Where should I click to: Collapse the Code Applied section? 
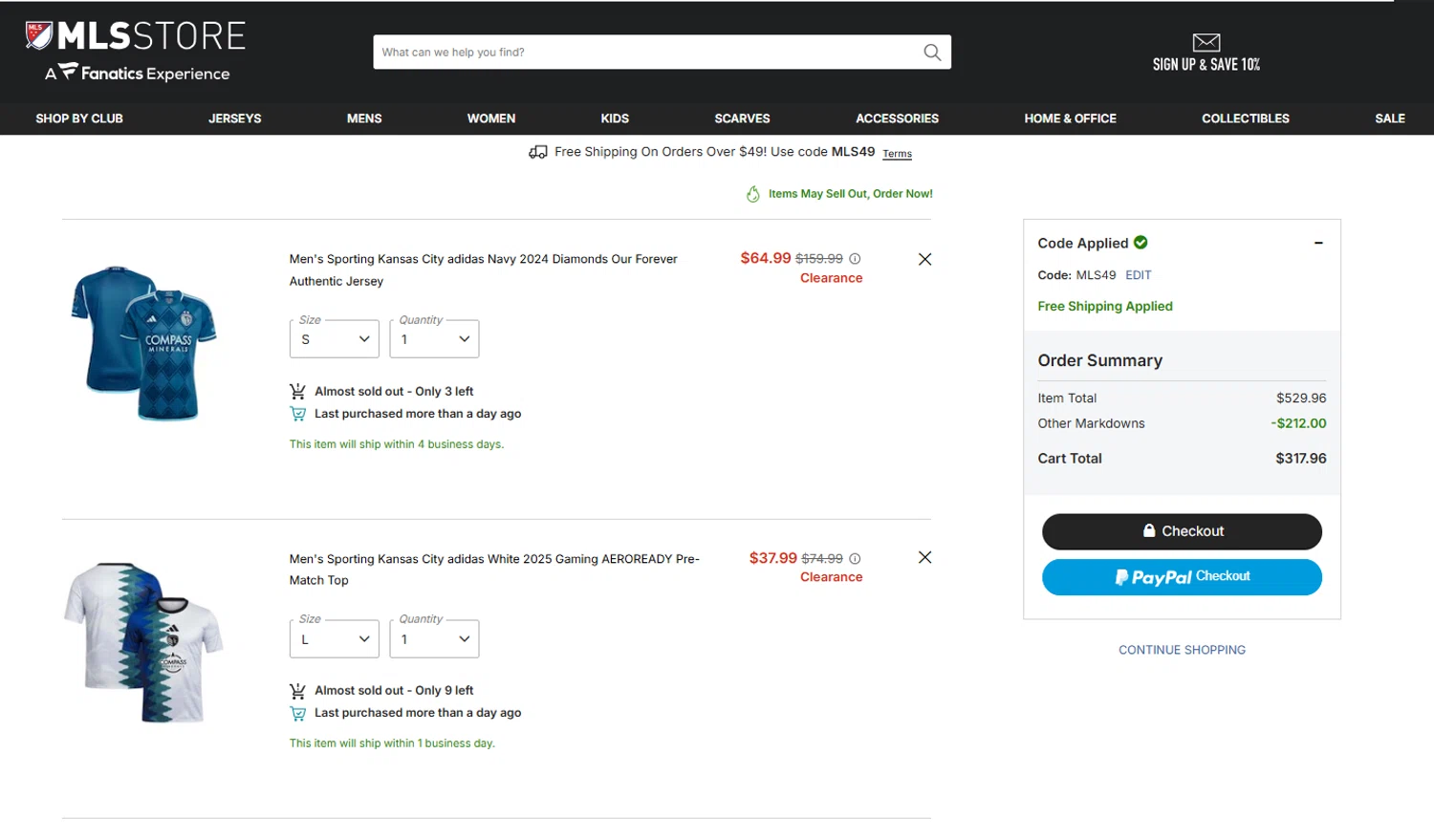pos(1318,243)
